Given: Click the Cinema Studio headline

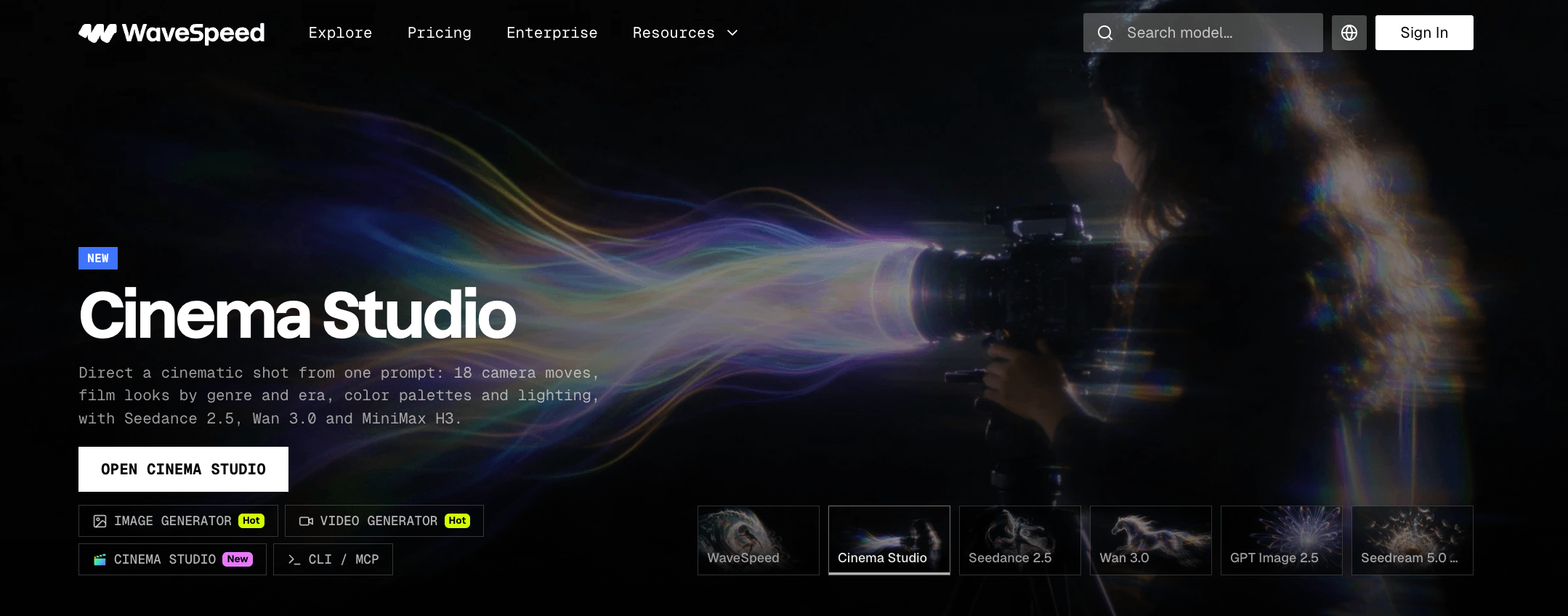Looking at the screenshot, I should pos(298,315).
